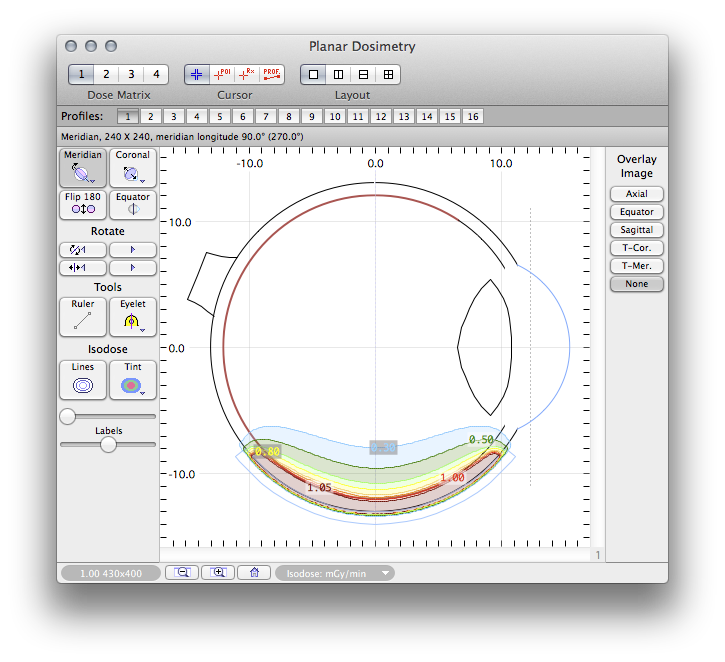Click the Equator plane button
This screenshot has height=662, width=725.
[133, 204]
